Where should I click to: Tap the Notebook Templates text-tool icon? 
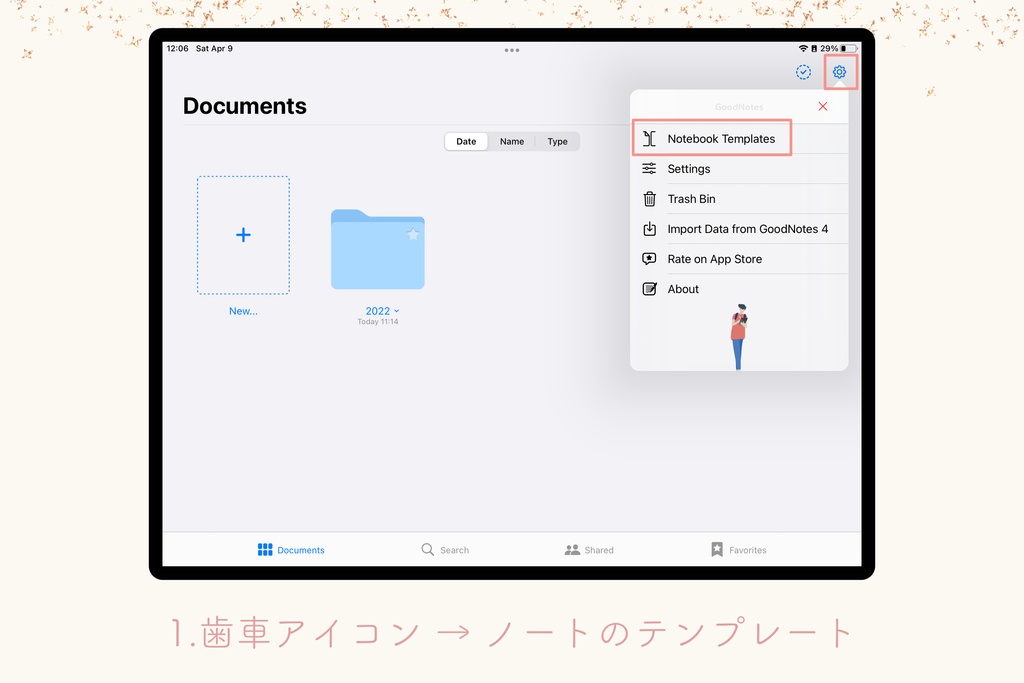click(651, 138)
